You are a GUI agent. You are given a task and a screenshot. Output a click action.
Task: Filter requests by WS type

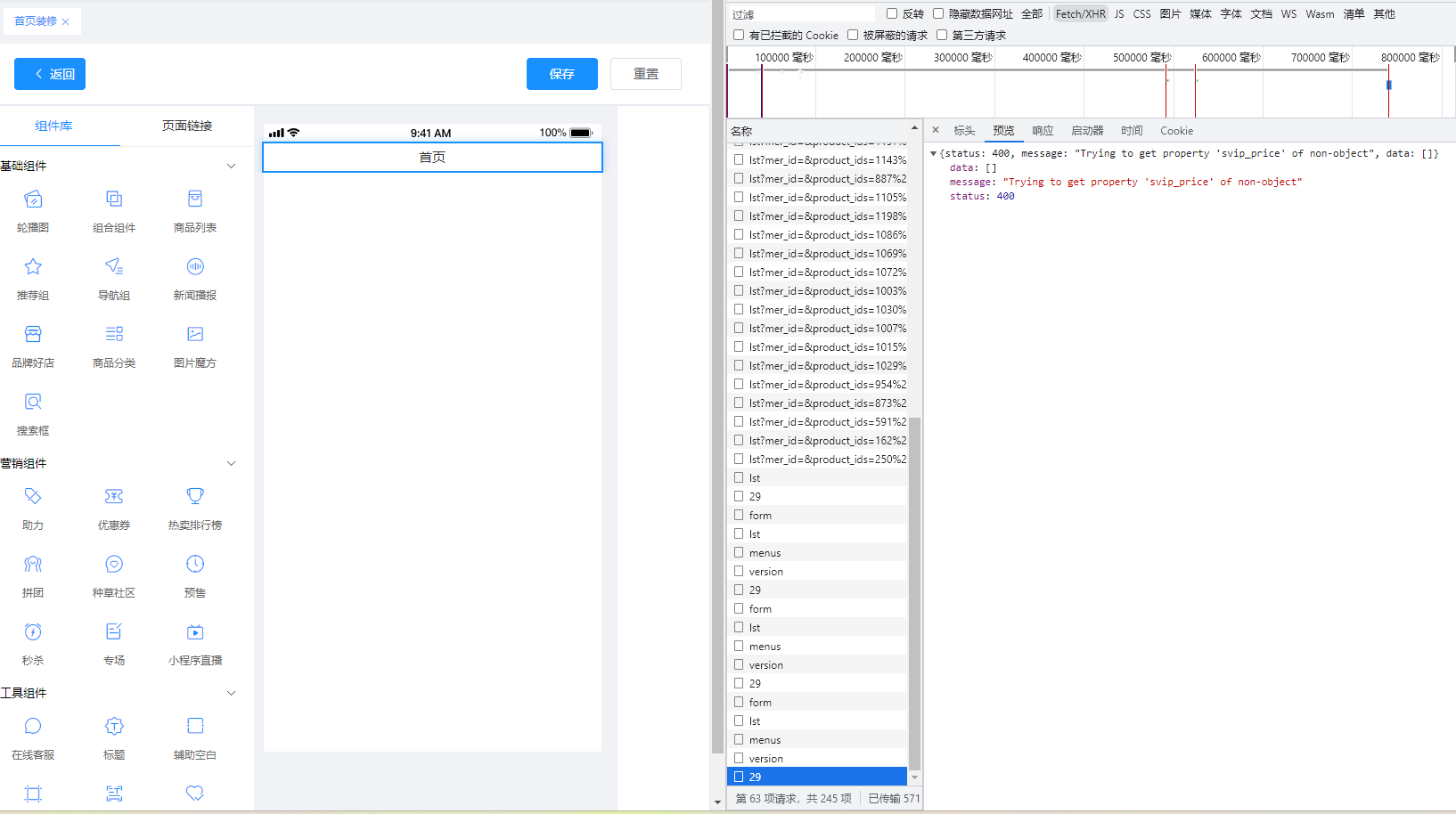[x=1288, y=13]
